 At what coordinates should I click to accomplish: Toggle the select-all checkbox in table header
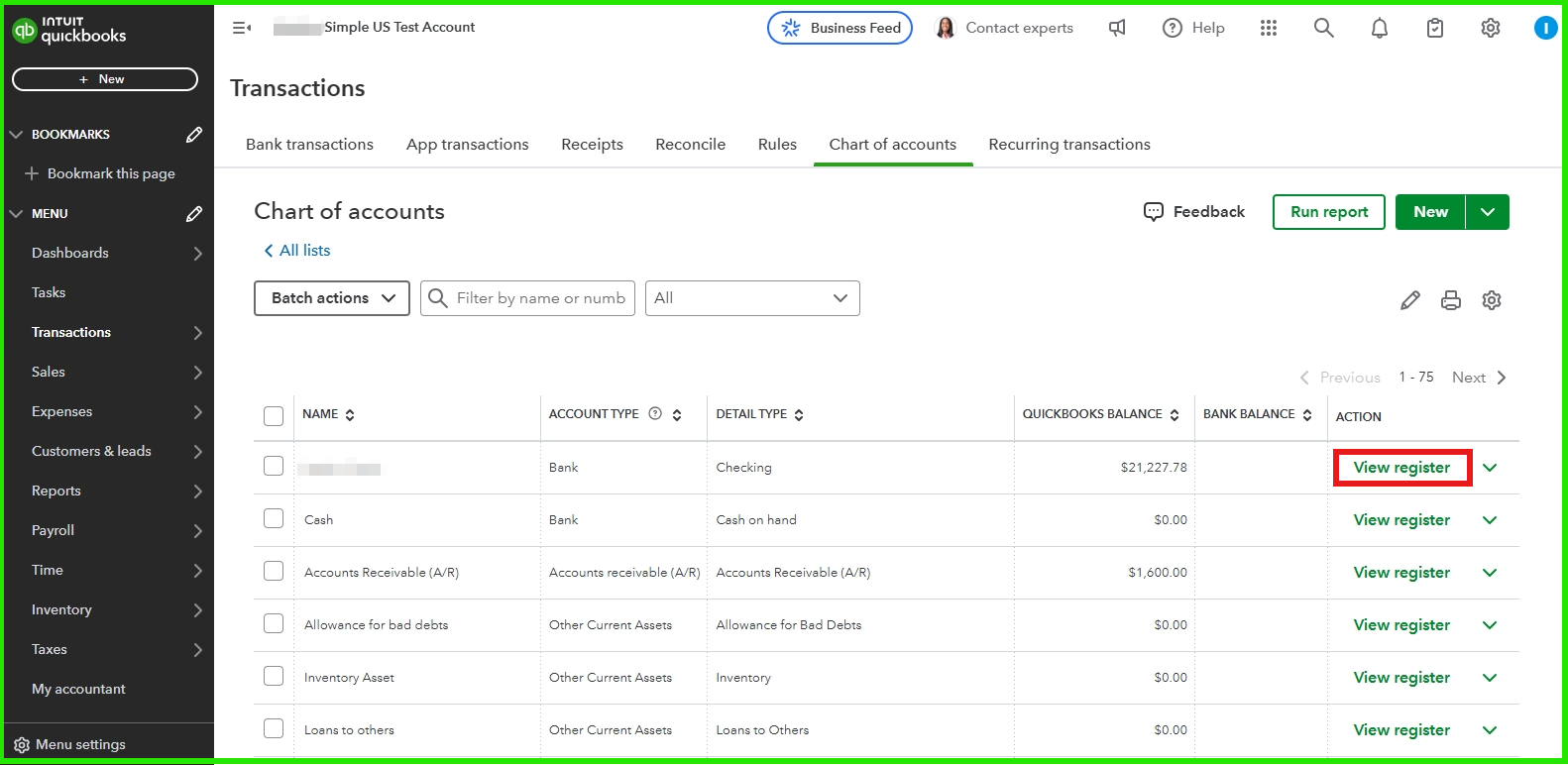pyautogui.click(x=274, y=416)
